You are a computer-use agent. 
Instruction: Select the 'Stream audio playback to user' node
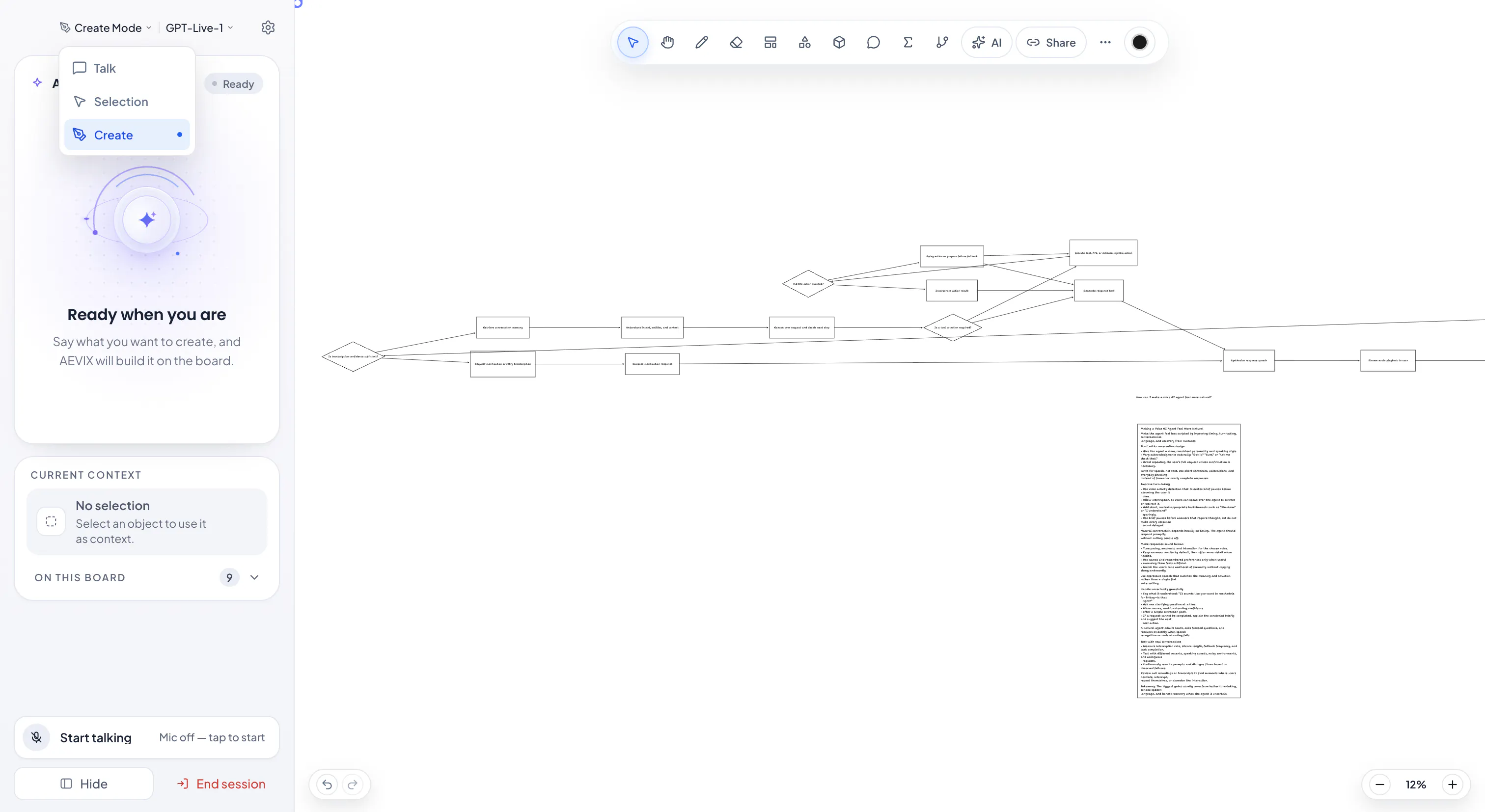(x=1388, y=361)
